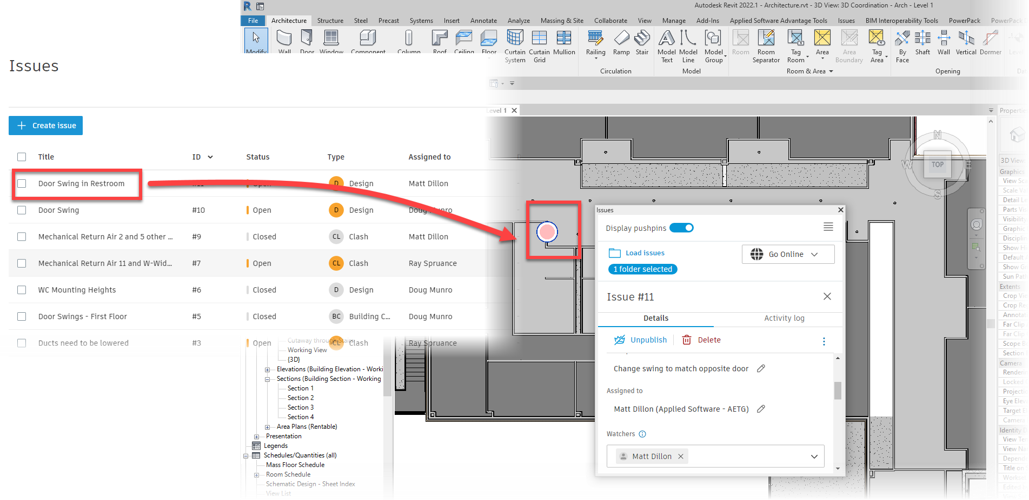
Task: Open the Collaborate ribbon tab
Action: 610,20
